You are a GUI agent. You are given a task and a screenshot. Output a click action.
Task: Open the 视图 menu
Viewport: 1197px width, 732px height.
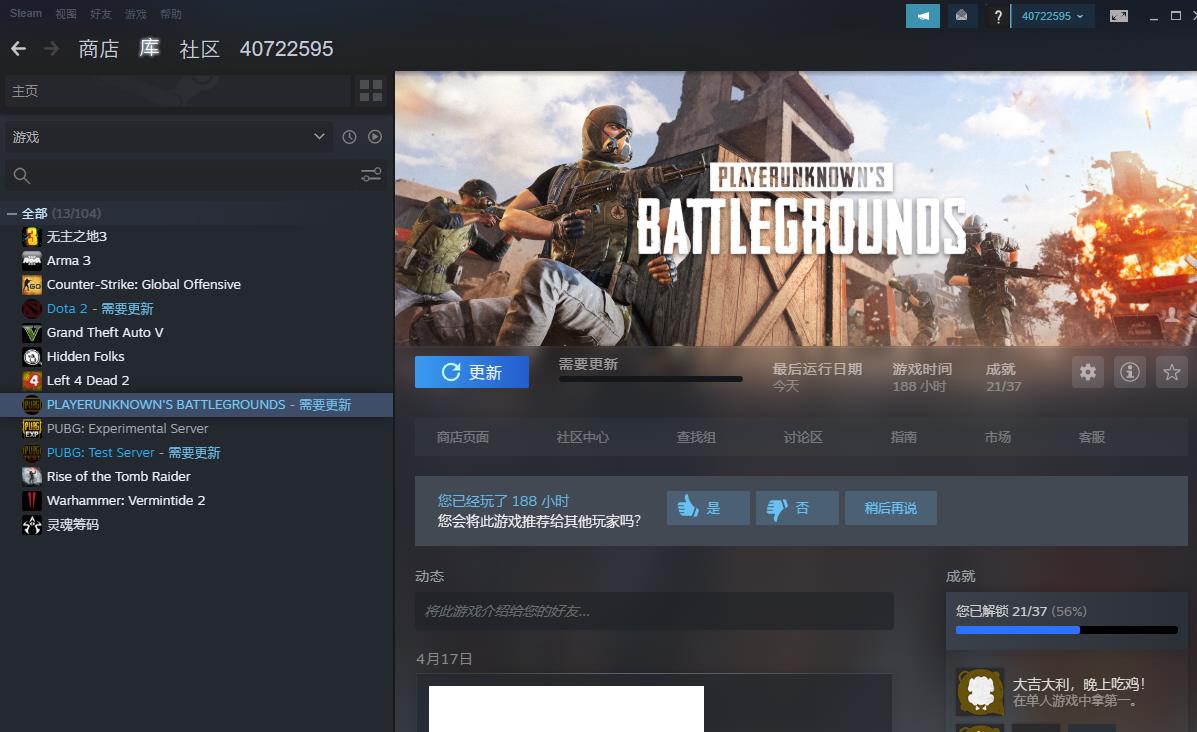pos(66,14)
